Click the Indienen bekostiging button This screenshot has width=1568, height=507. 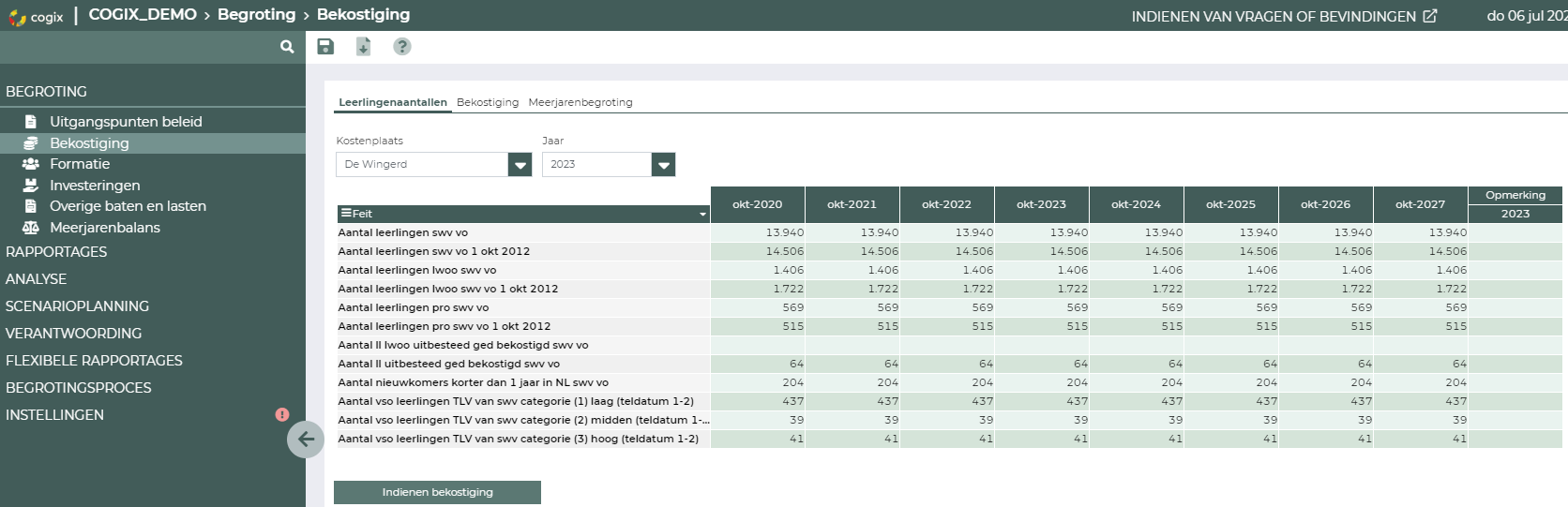pyautogui.click(x=437, y=492)
